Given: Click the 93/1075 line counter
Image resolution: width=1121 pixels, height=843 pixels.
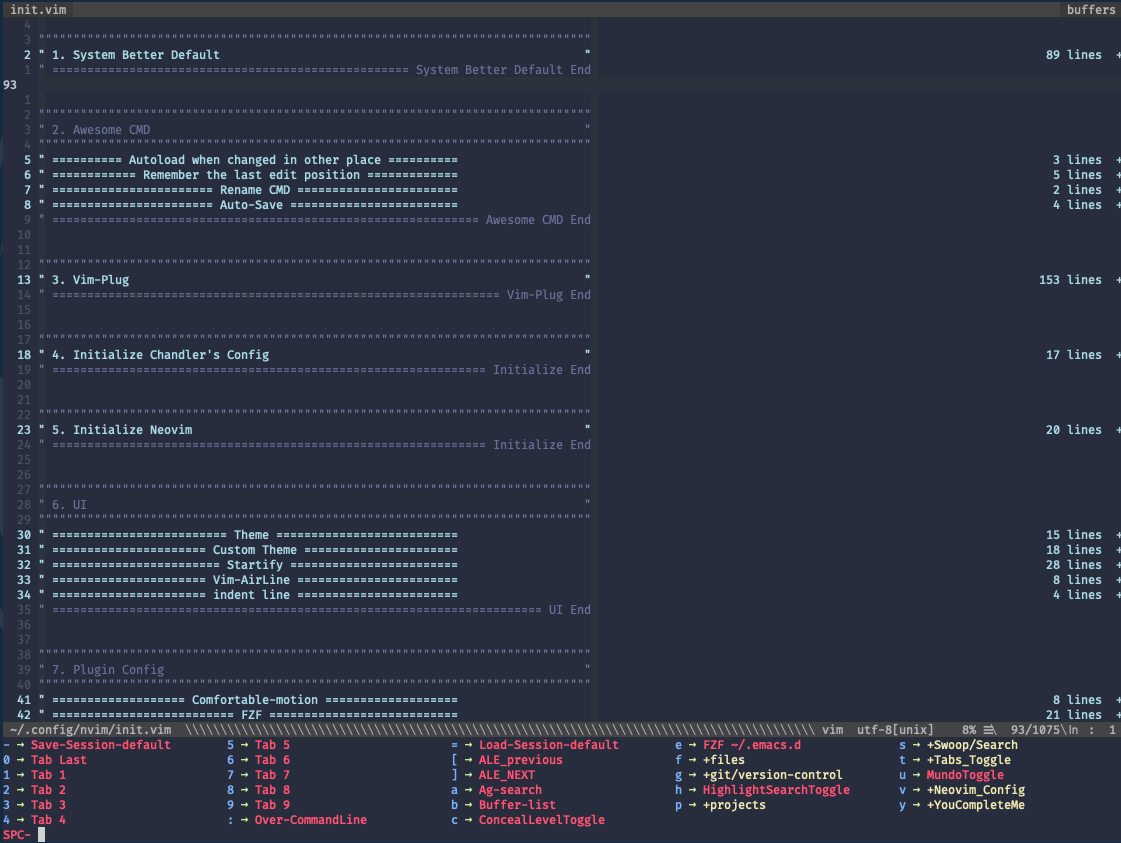Looking at the screenshot, I should (x=1035, y=730).
